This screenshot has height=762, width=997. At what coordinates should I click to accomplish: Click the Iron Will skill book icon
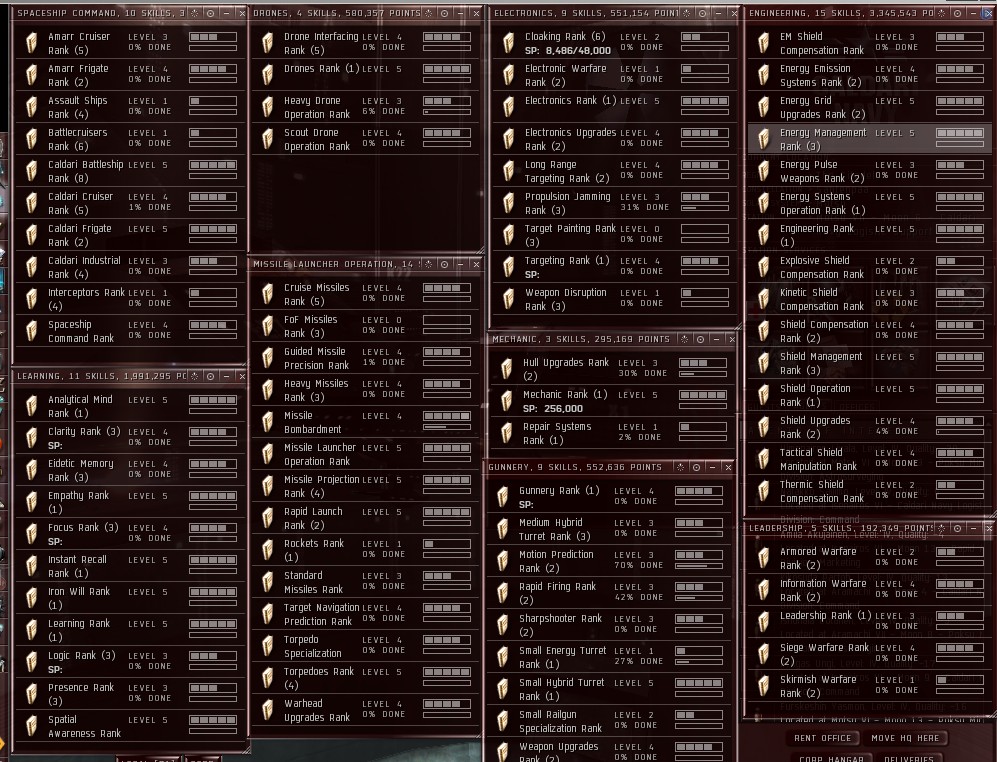coord(31,598)
